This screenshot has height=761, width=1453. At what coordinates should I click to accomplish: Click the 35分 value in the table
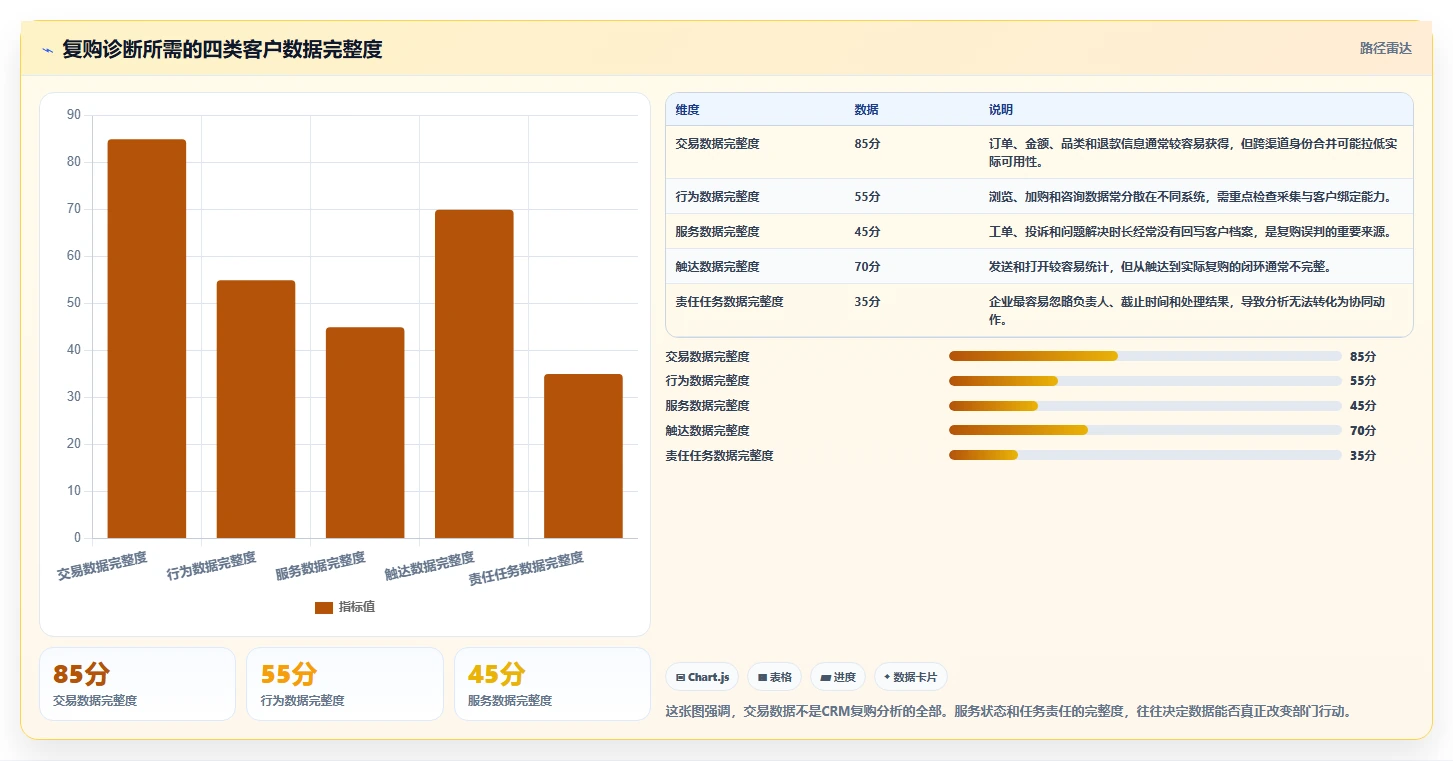click(x=868, y=302)
